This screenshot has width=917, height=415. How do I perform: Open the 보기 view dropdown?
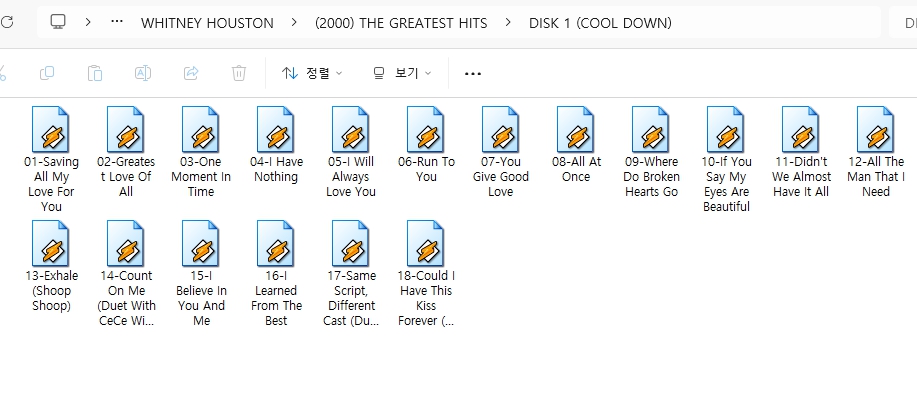[402, 73]
